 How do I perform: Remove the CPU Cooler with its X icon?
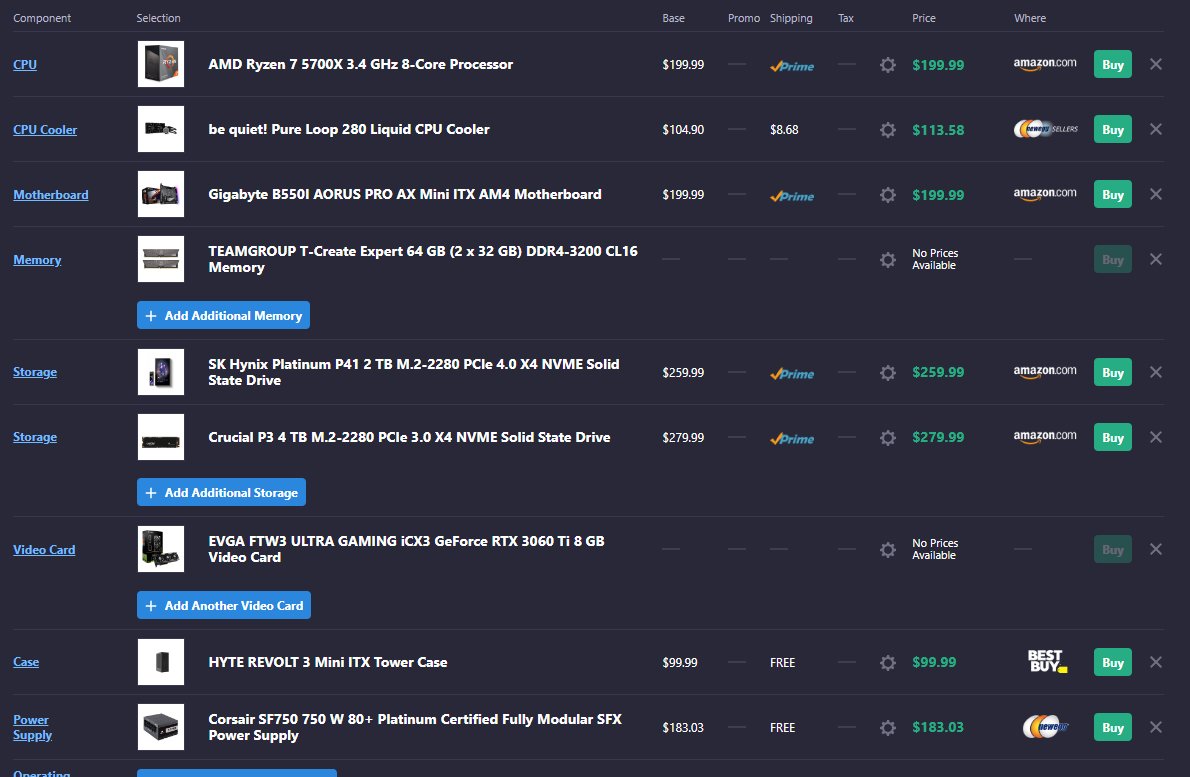pos(1155,129)
